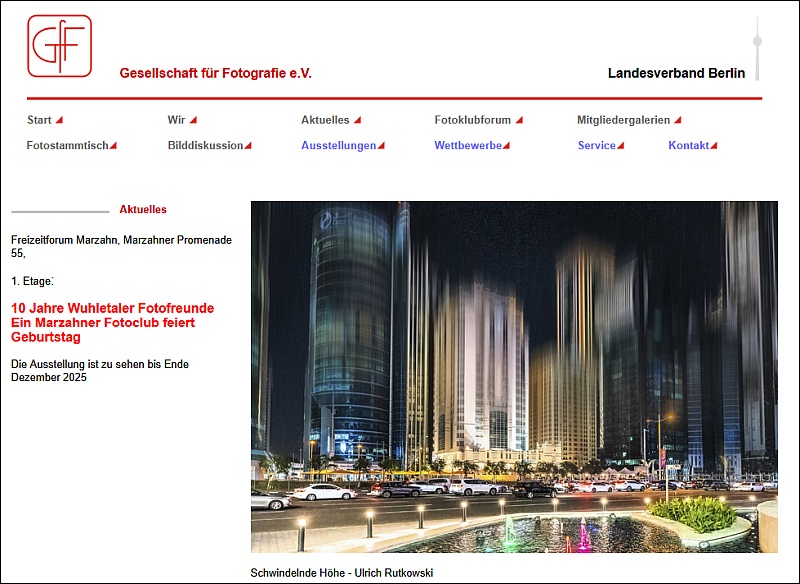Click the Schwindelnde Höhe skyline photo
The image size is (800, 584).
pos(513,377)
